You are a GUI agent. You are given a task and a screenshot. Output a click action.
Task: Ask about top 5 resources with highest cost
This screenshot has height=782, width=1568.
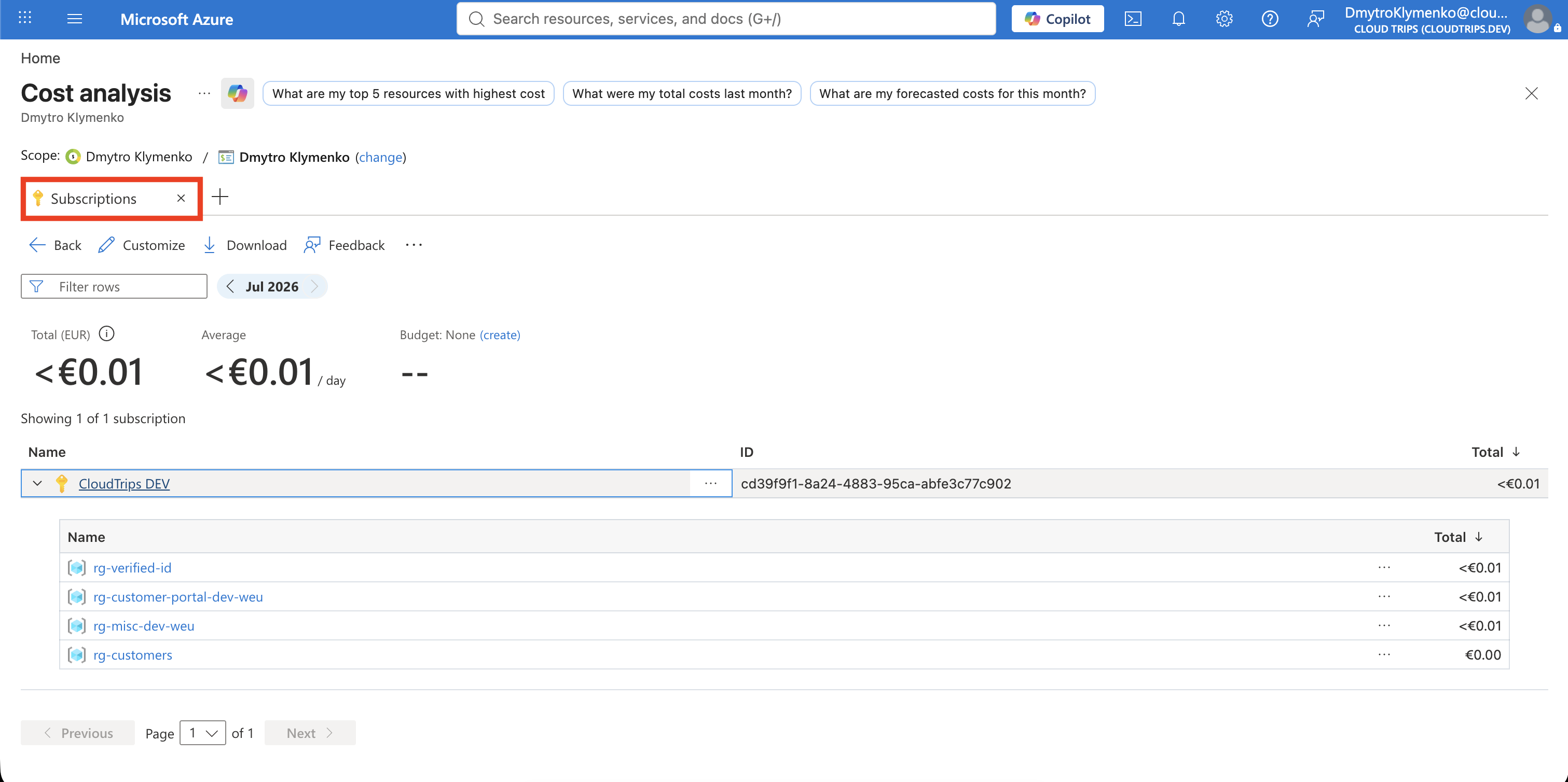[408, 93]
